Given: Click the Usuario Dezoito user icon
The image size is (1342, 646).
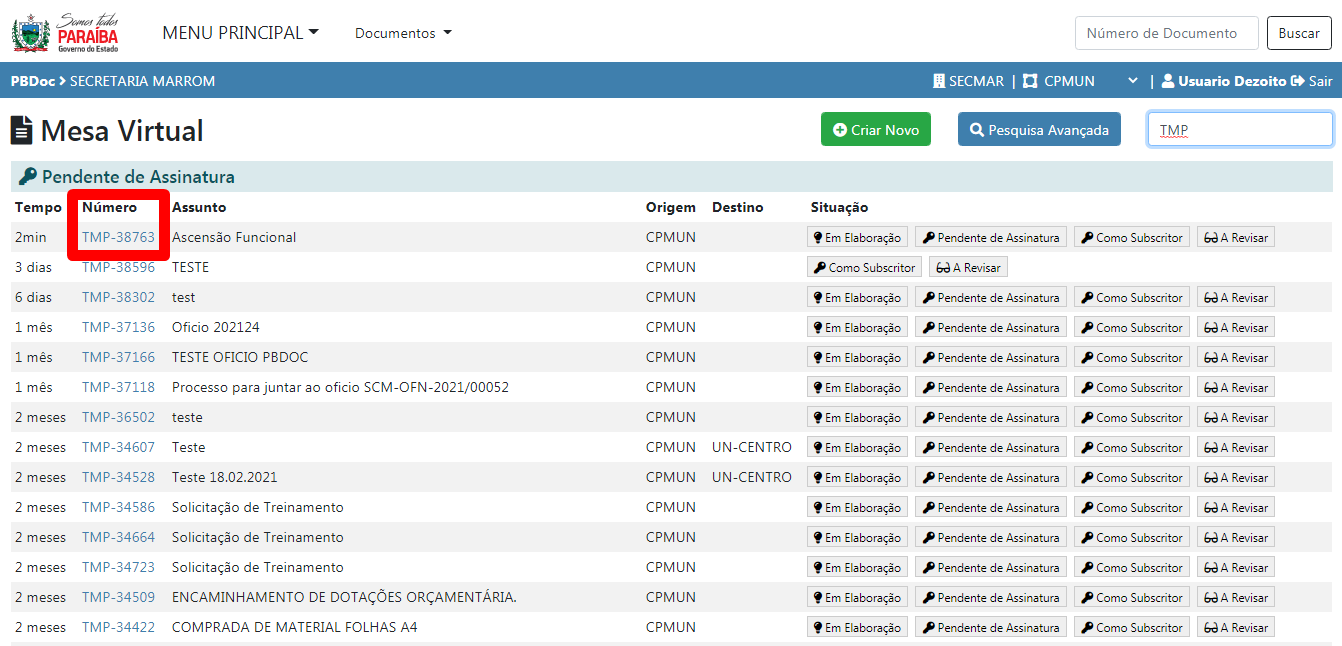Looking at the screenshot, I should pos(1168,81).
